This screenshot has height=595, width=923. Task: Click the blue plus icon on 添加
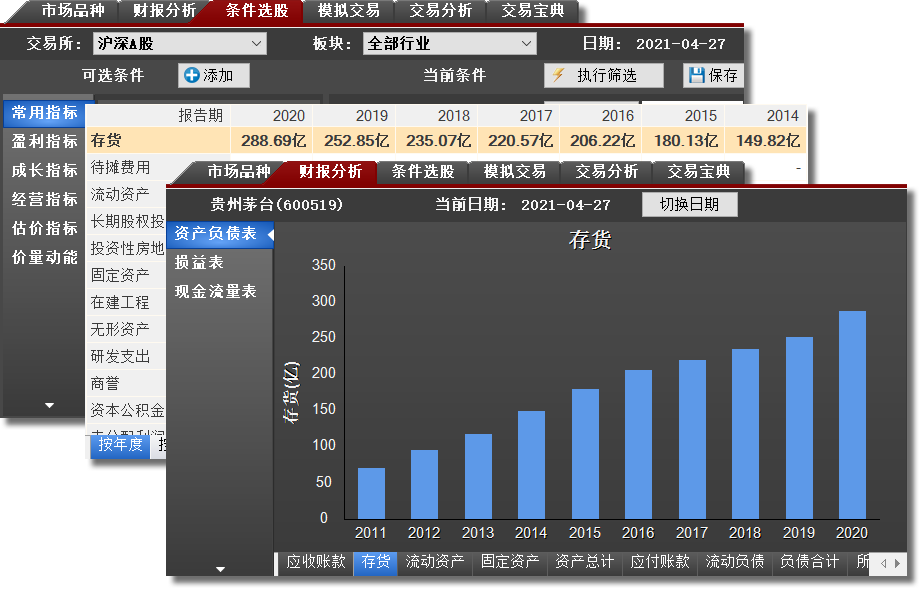point(191,75)
